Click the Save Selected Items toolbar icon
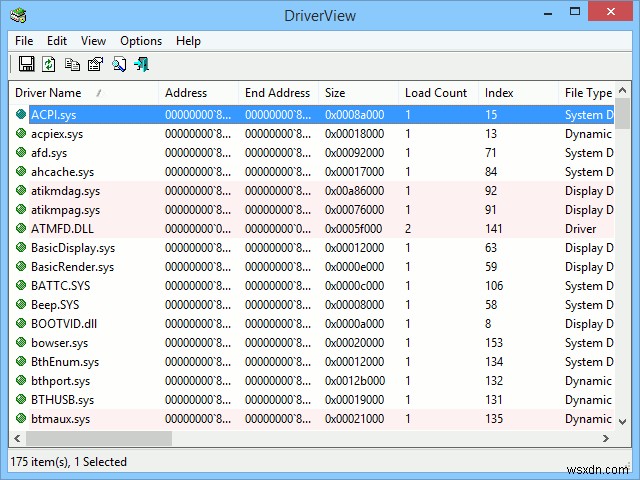Image resolution: width=640 pixels, height=480 pixels. pyautogui.click(x=27, y=64)
